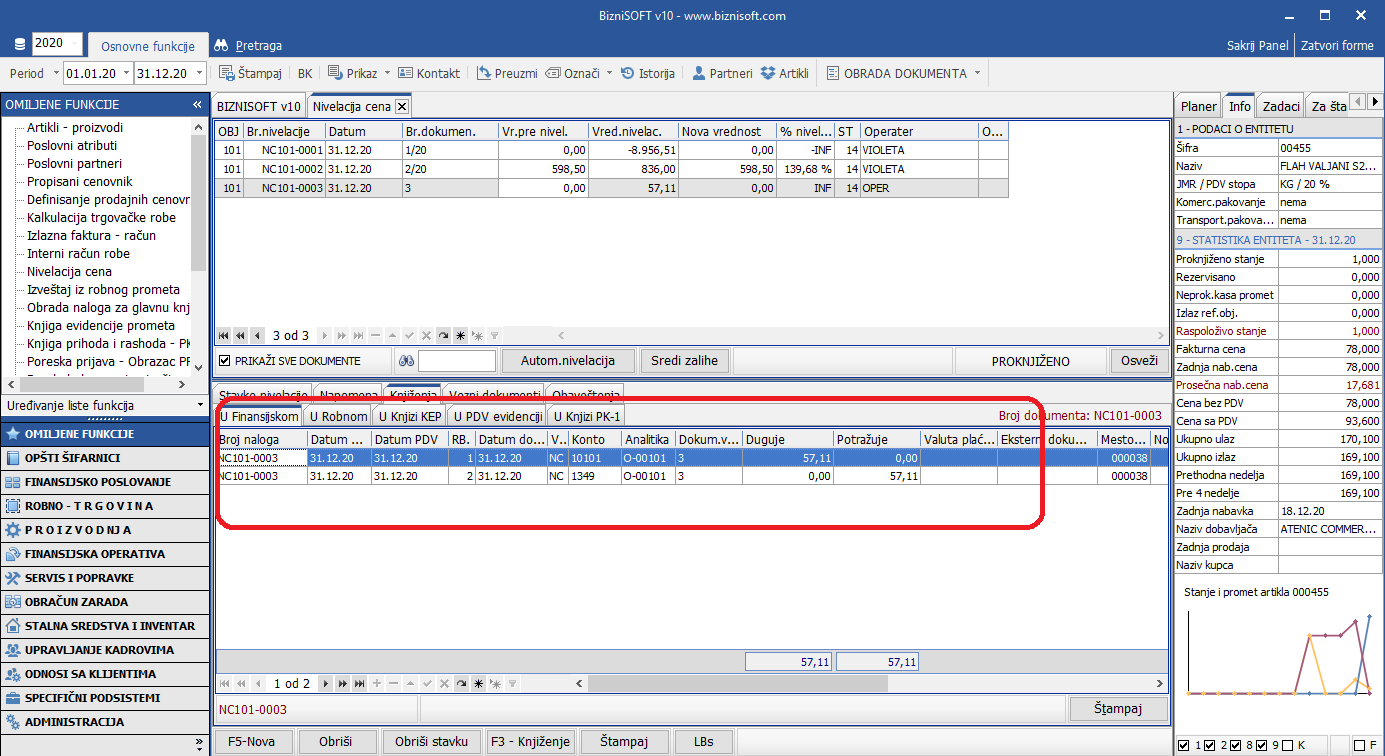
Task: Expand OBRADA DOKUMENTA dropdown arrow
Action: pyautogui.click(x=977, y=73)
